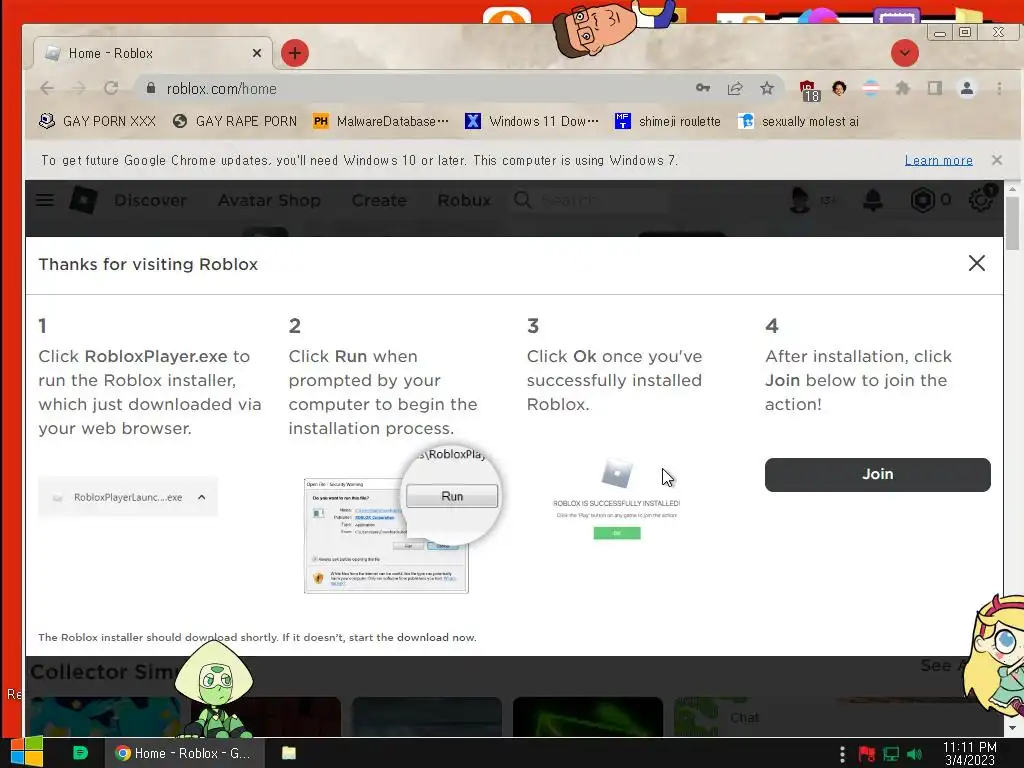Click the round face avatar extension icon
The image size is (1024, 768).
pos(839,88)
